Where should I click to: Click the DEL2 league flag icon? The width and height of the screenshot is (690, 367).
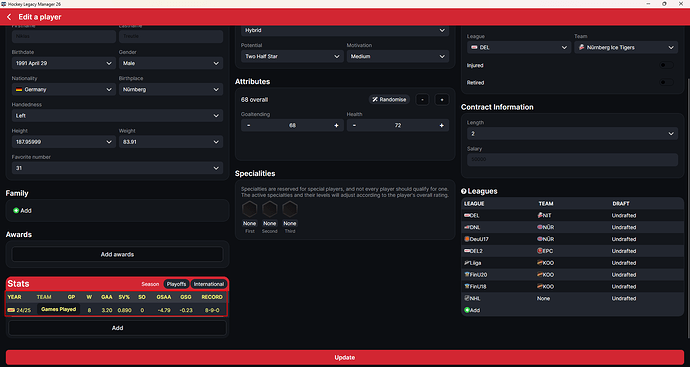[x=467, y=251]
